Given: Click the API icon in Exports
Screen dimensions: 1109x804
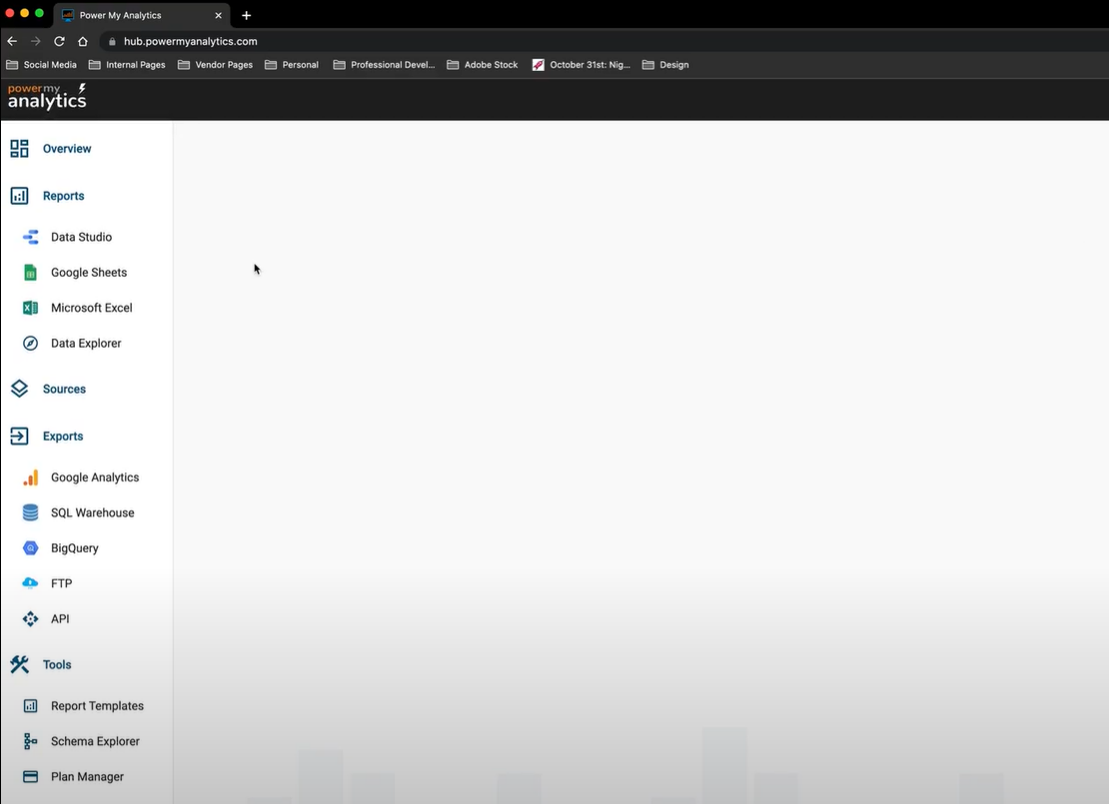Looking at the screenshot, I should pos(30,619).
